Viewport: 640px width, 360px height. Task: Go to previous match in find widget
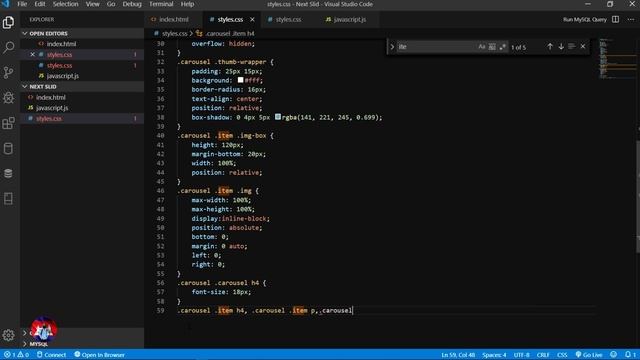(550, 47)
